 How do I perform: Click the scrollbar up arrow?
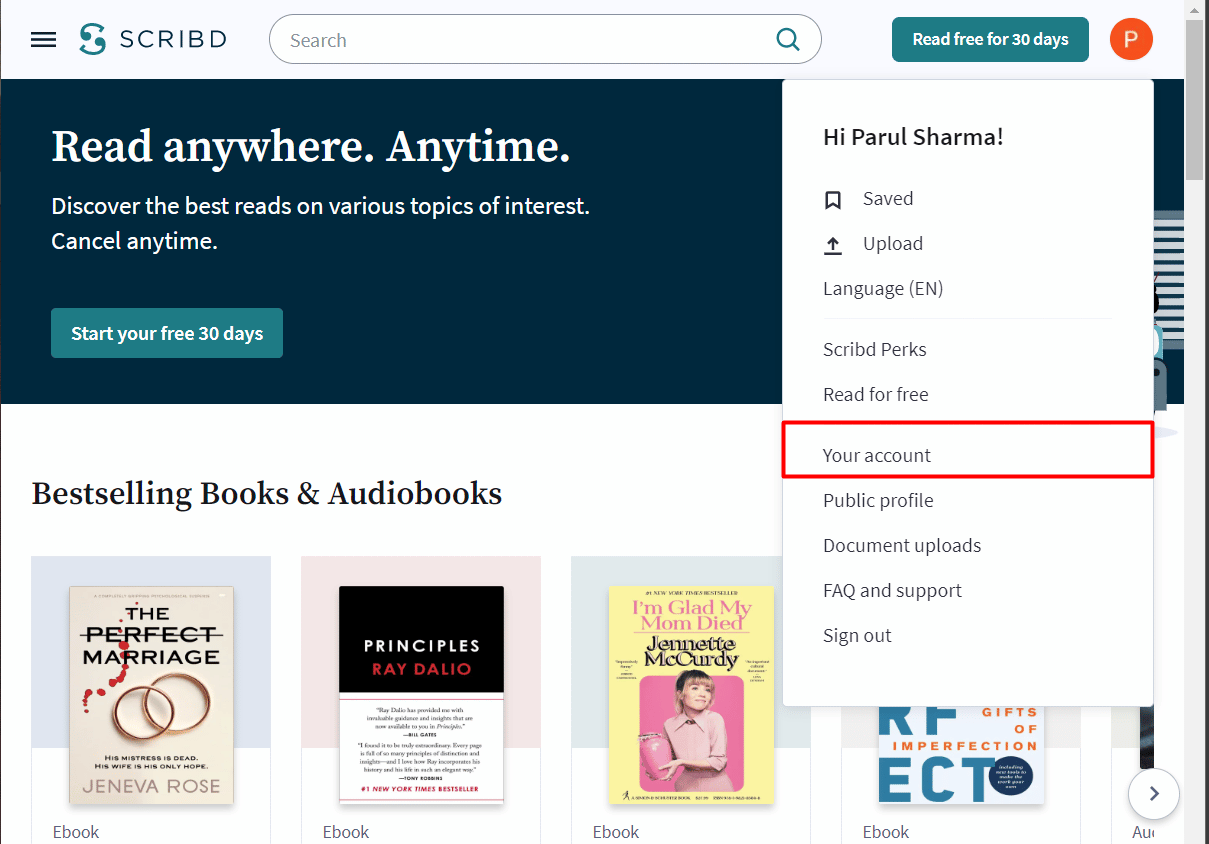click(1196, 11)
